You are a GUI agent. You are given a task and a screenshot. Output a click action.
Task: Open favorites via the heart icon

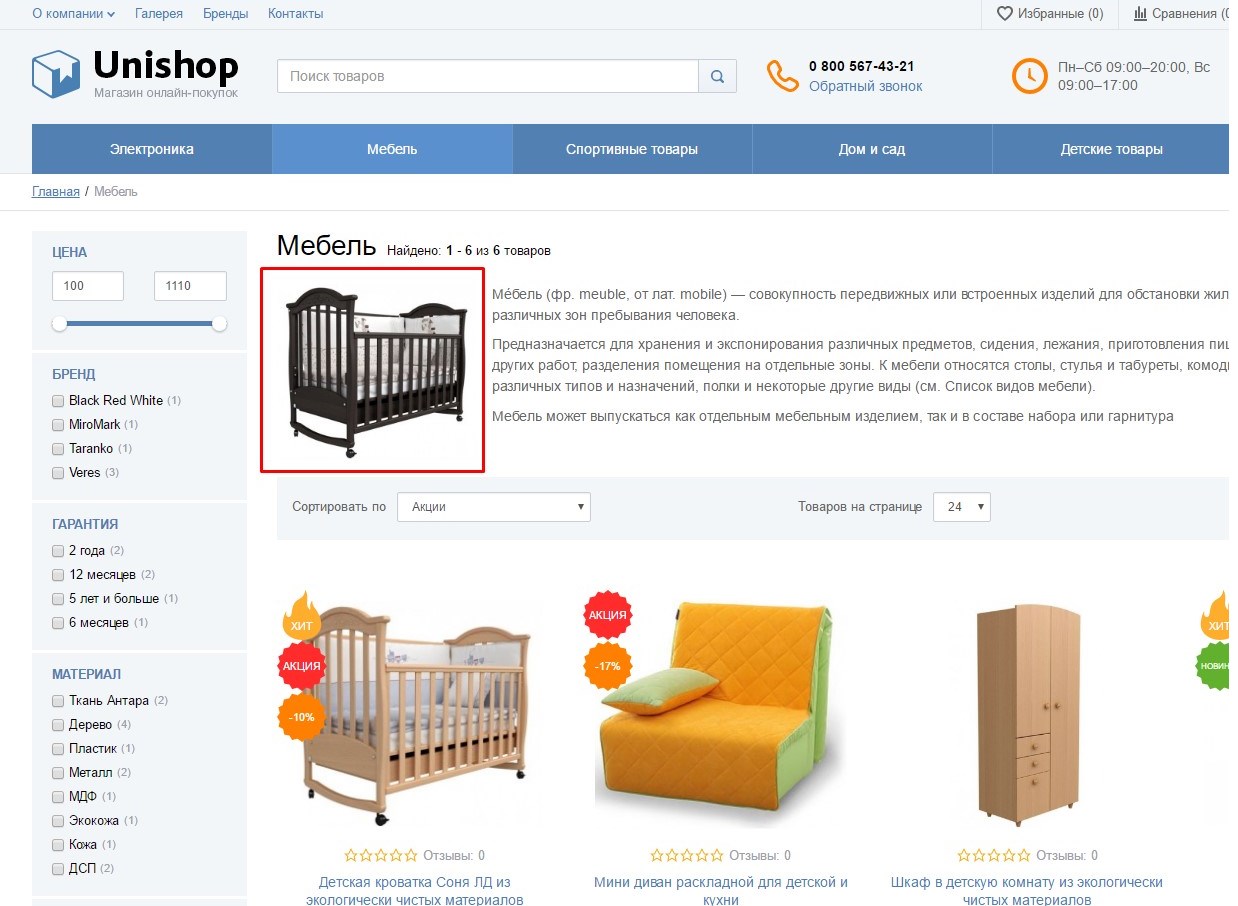pos(1005,13)
